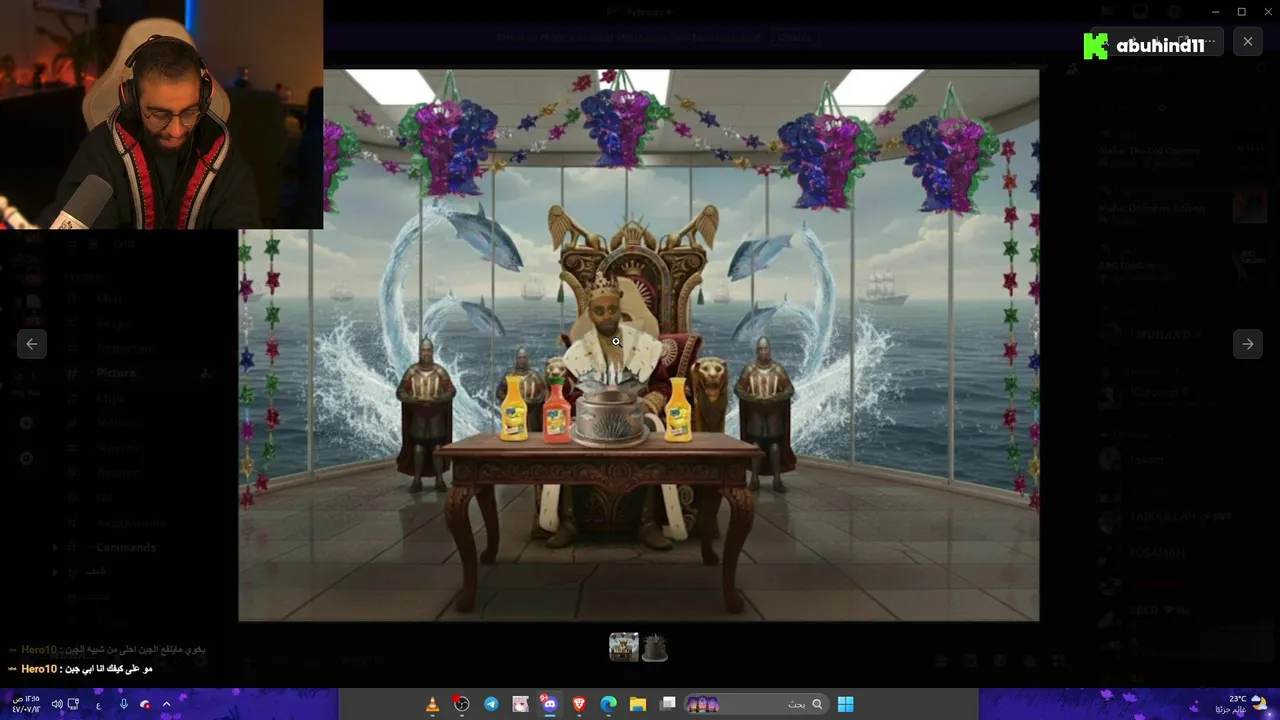Viewport: 1280px width, 720px height.
Task: Switch to Discord in the taskbar
Action: pos(549,704)
